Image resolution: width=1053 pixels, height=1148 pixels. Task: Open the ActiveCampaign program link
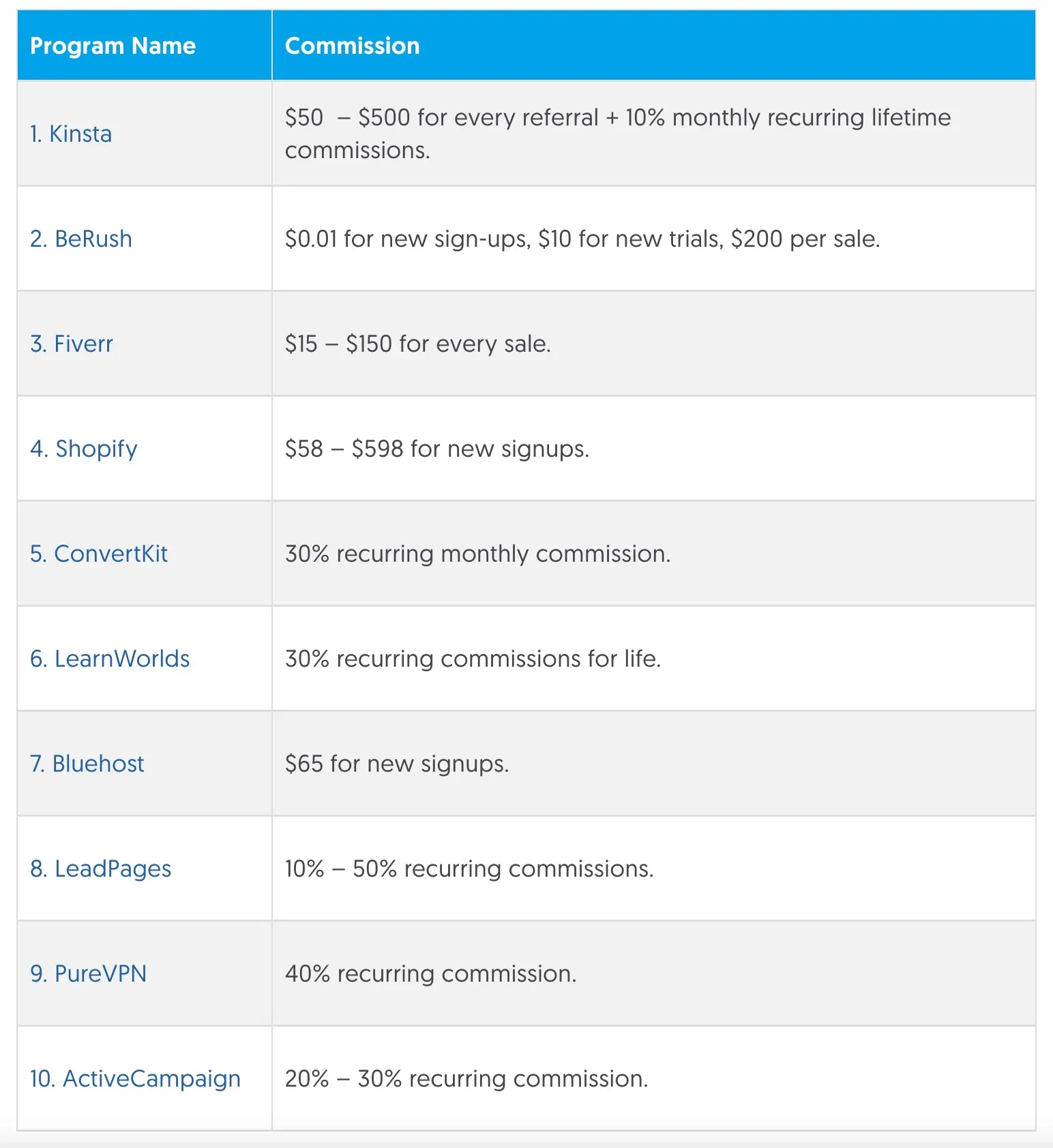(135, 1078)
